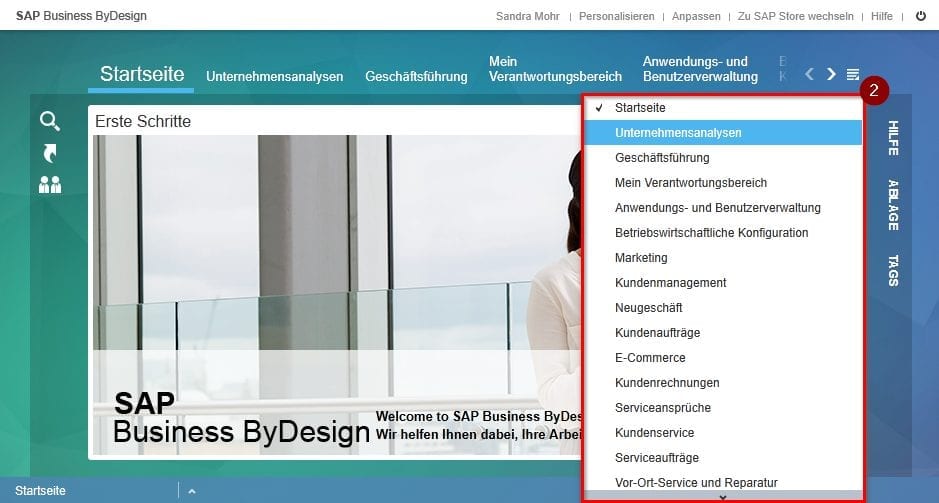Choose Geschäftsführung in the dropdown list
Viewport: 939px width, 503px height.
723,157
